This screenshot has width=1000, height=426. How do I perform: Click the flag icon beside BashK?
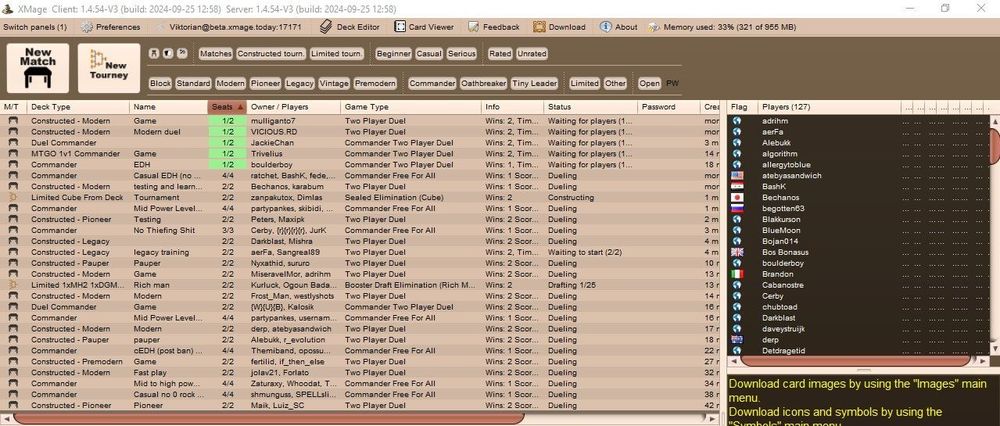coord(737,186)
